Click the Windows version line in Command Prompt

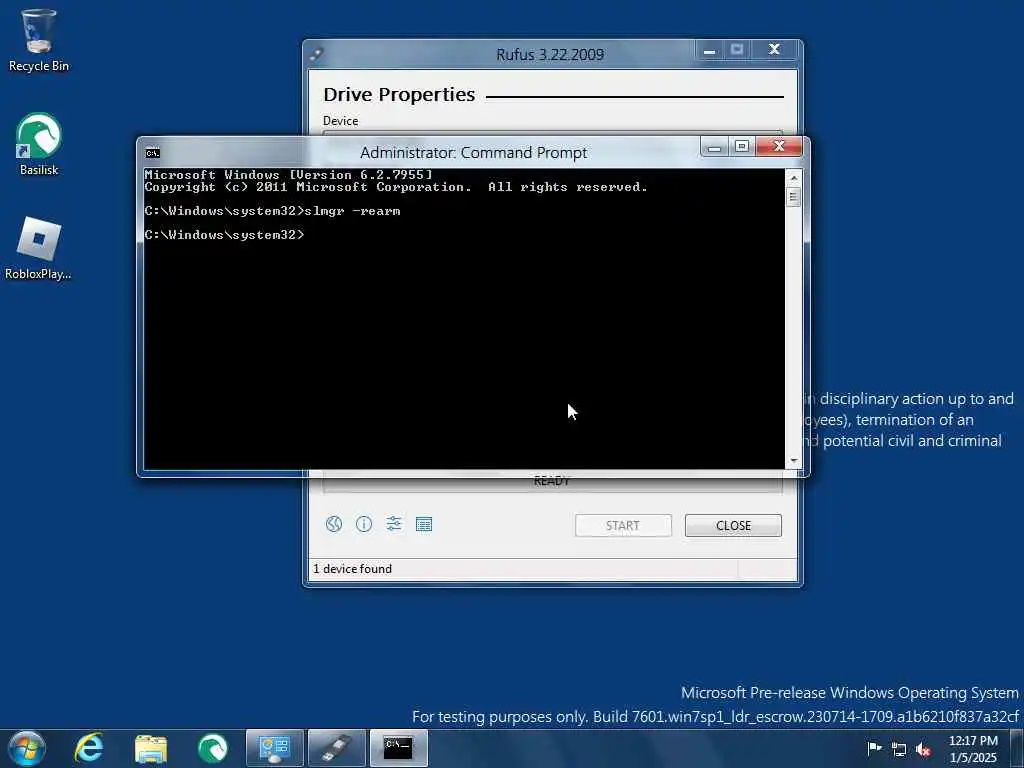point(288,175)
